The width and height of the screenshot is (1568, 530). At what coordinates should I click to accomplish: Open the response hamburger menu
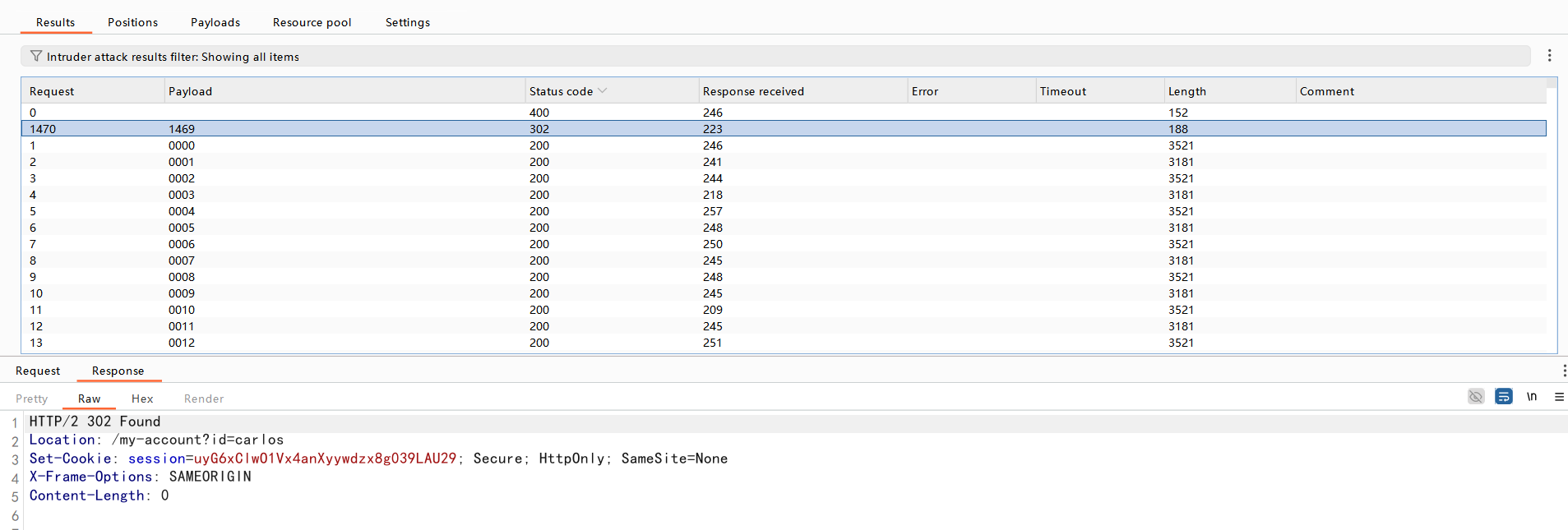1558,397
